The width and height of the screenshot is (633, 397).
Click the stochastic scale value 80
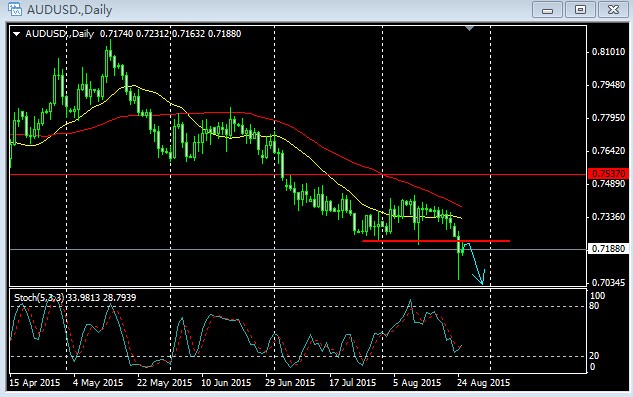point(594,306)
